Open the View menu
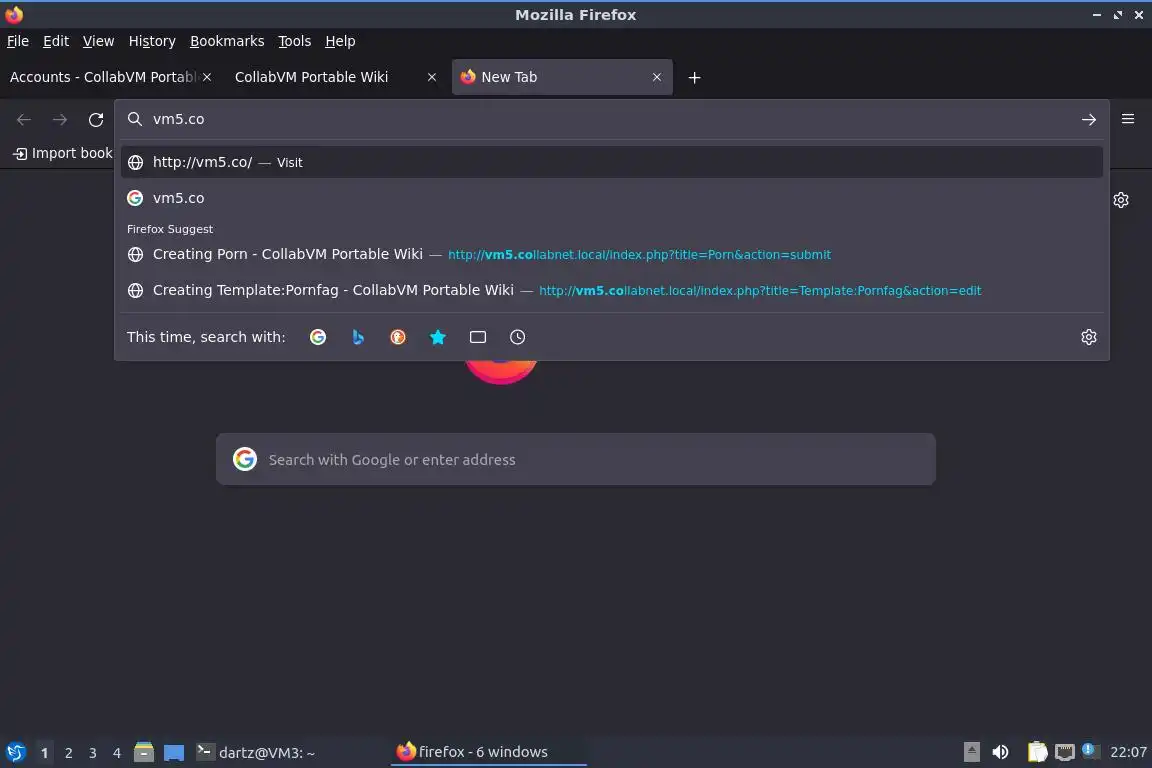Viewport: 1152px width, 768px height. (98, 41)
